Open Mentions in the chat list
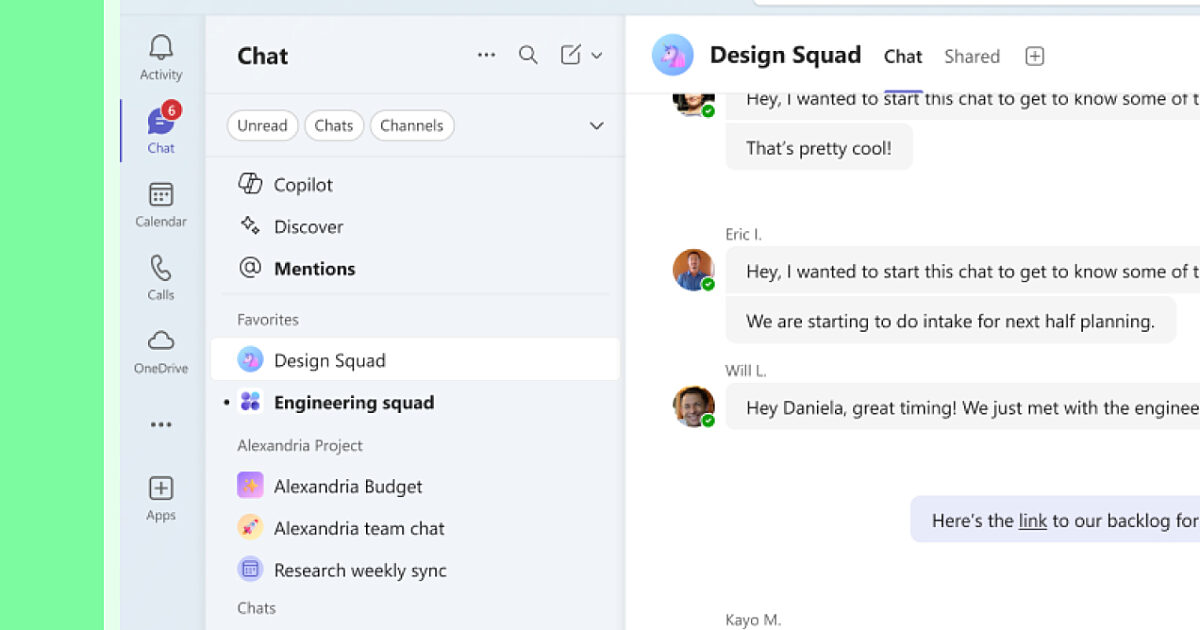 415,269
